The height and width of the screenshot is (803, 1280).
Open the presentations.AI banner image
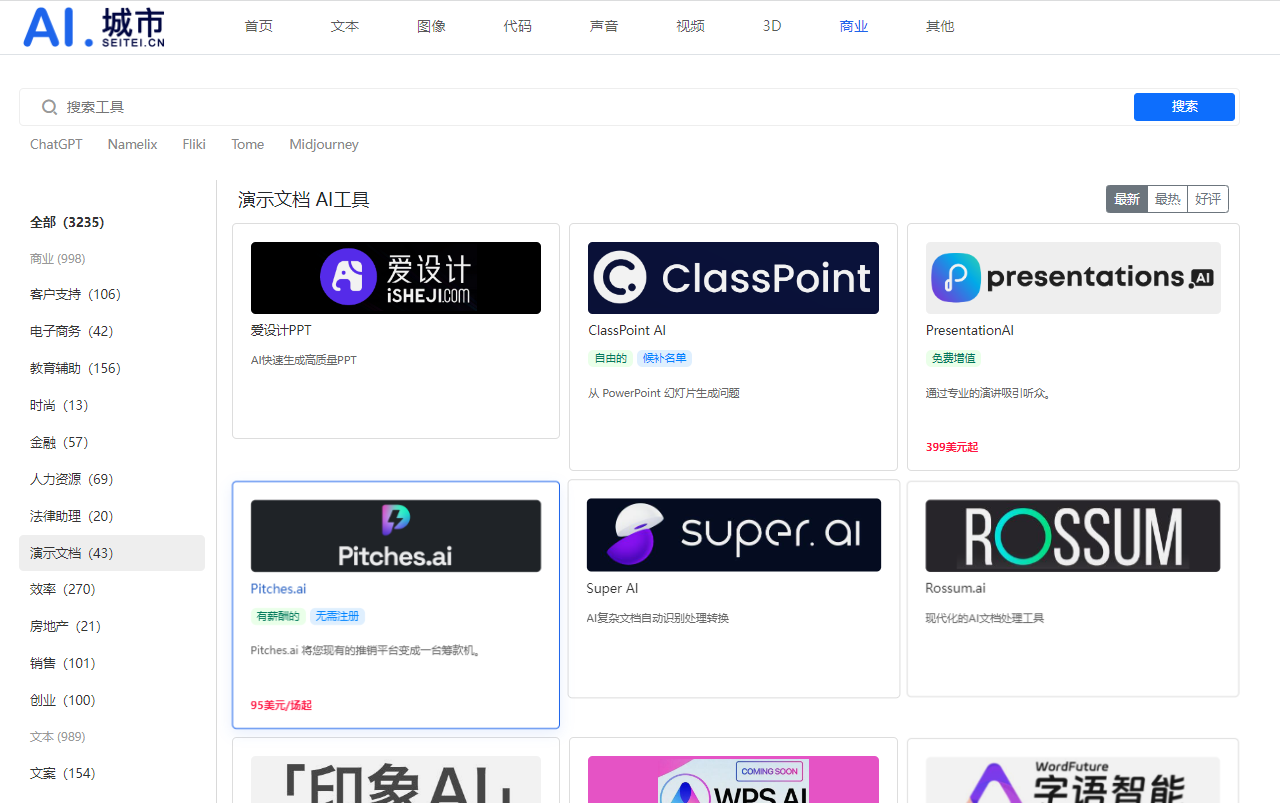pos(1073,278)
